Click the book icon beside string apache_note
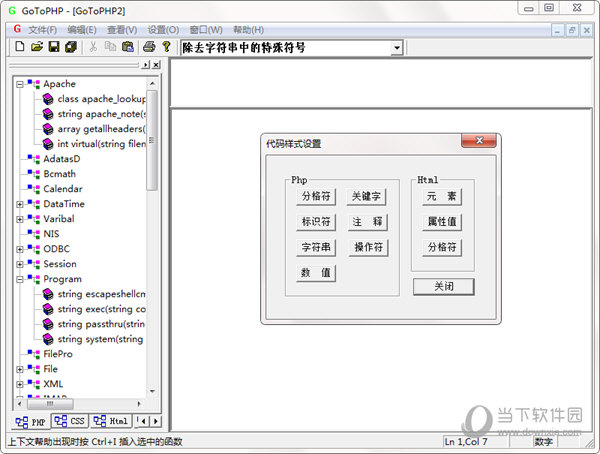Image resolution: width=600 pixels, height=454 pixels. point(48,114)
